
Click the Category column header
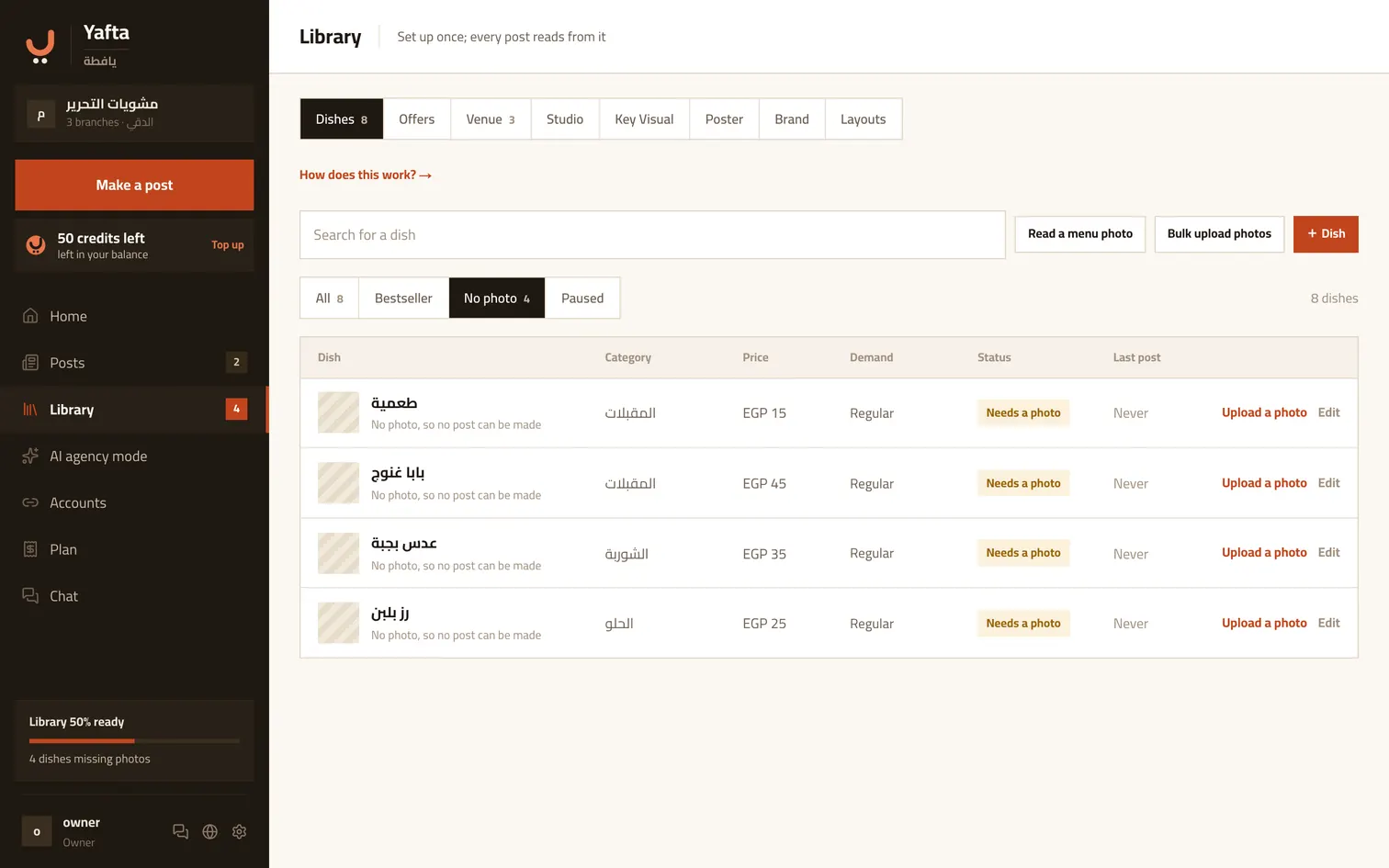coord(627,357)
